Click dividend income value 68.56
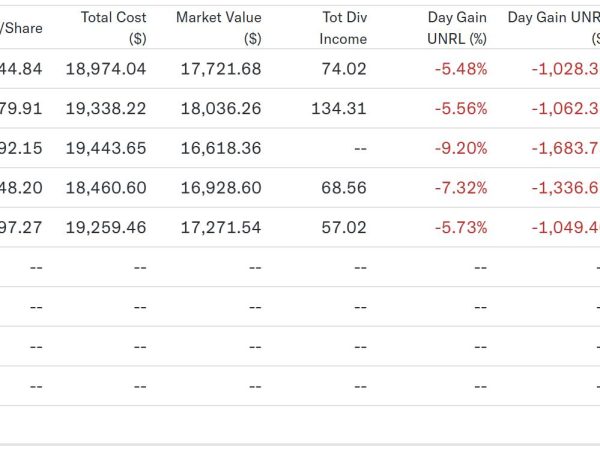The image size is (600, 450). 344,188
